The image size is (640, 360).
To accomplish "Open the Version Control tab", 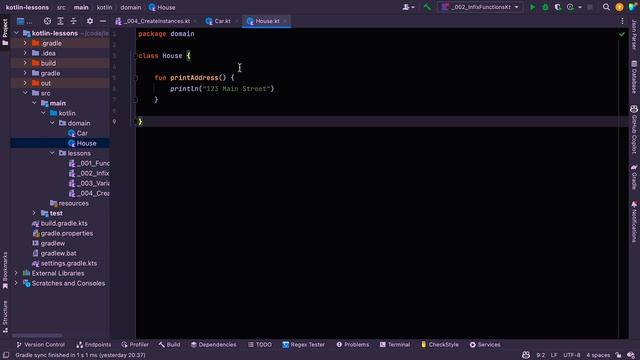I will coord(40,345).
